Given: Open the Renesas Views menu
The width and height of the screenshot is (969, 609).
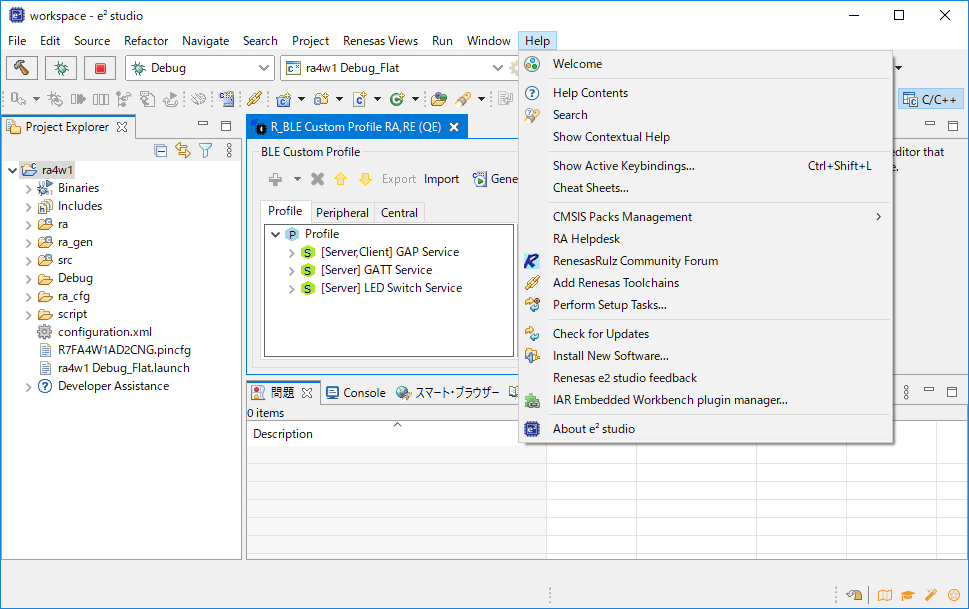Looking at the screenshot, I should pyautogui.click(x=381, y=41).
